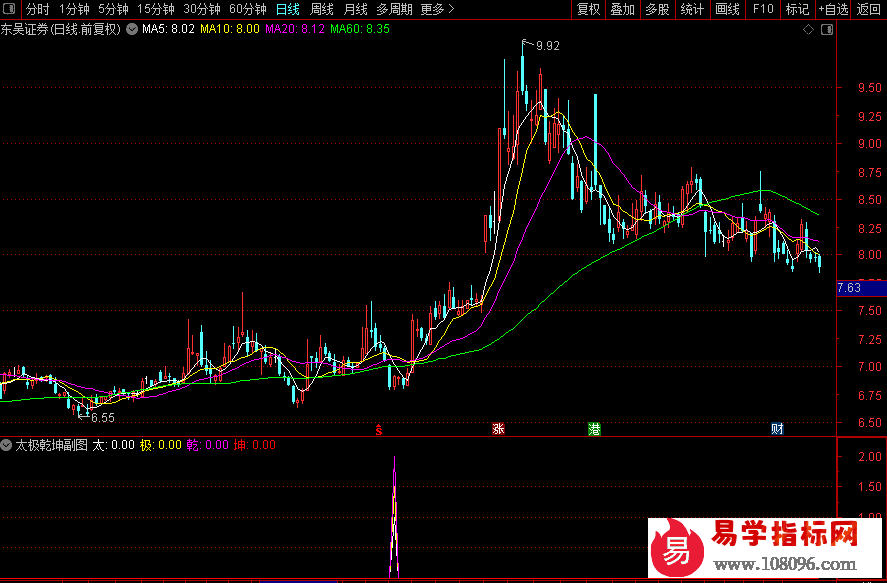Add stock with +自选 button

point(834,9)
